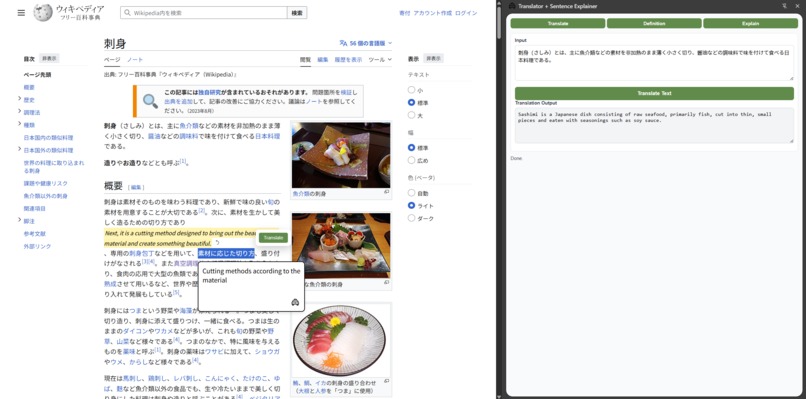Select 標準 under the テキスト size setting
This screenshot has height=399, width=806.
[x=411, y=102]
